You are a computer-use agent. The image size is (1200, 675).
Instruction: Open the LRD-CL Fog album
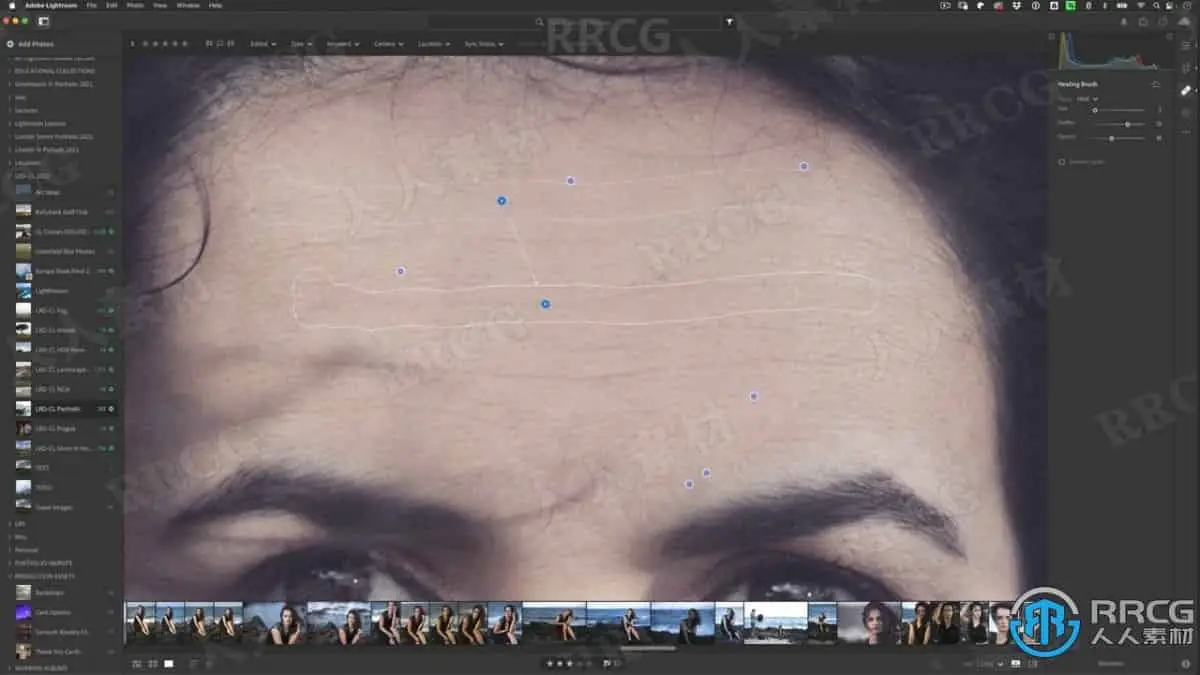pyautogui.click(x=60, y=310)
